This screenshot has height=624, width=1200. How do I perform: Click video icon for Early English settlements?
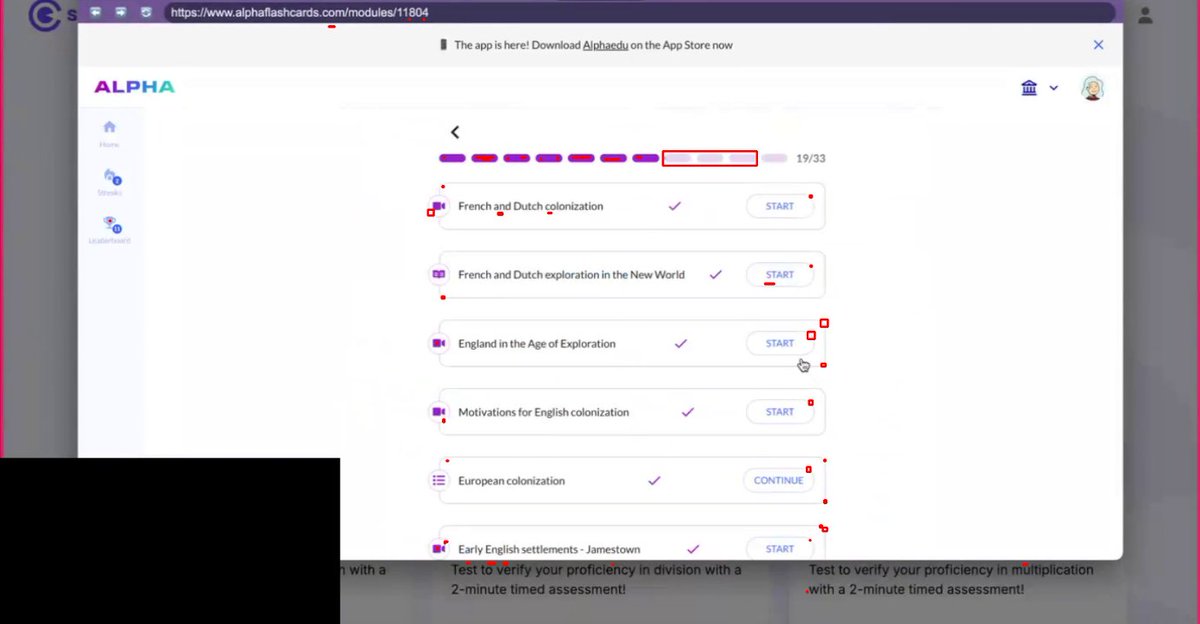438,549
